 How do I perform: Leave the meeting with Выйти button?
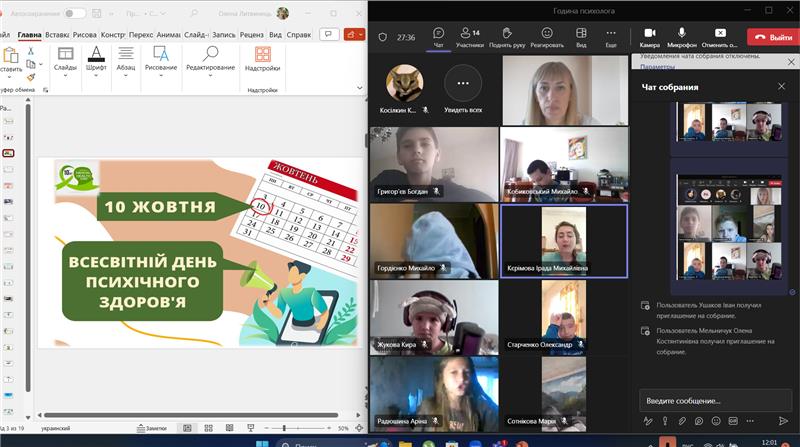(773, 37)
